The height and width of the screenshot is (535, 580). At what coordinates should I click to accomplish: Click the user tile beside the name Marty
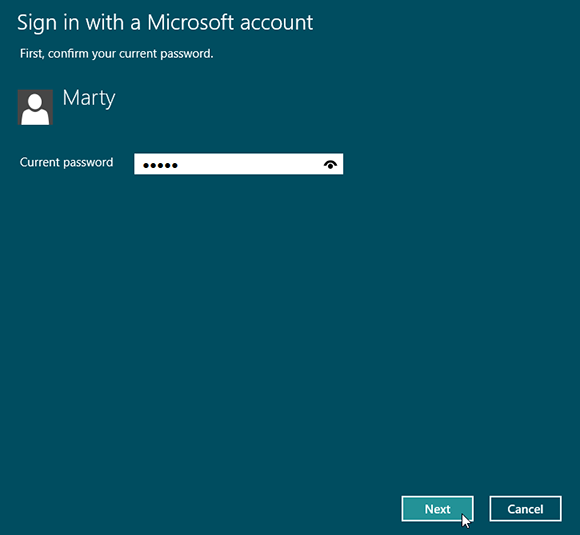pyautogui.click(x=35, y=107)
